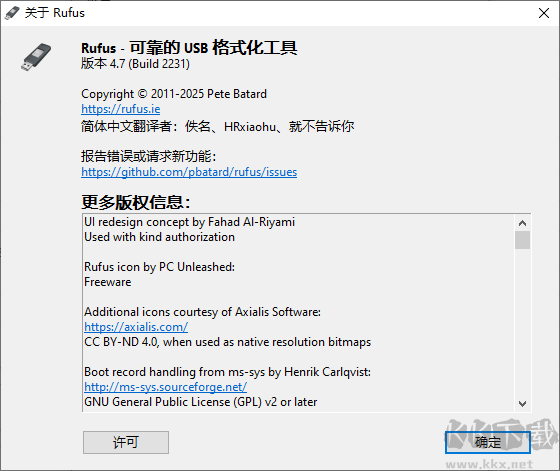Screen dimensions: 560x471
Task: Click the version text 版本 4.7 (Build 2231)
Action: point(135,64)
